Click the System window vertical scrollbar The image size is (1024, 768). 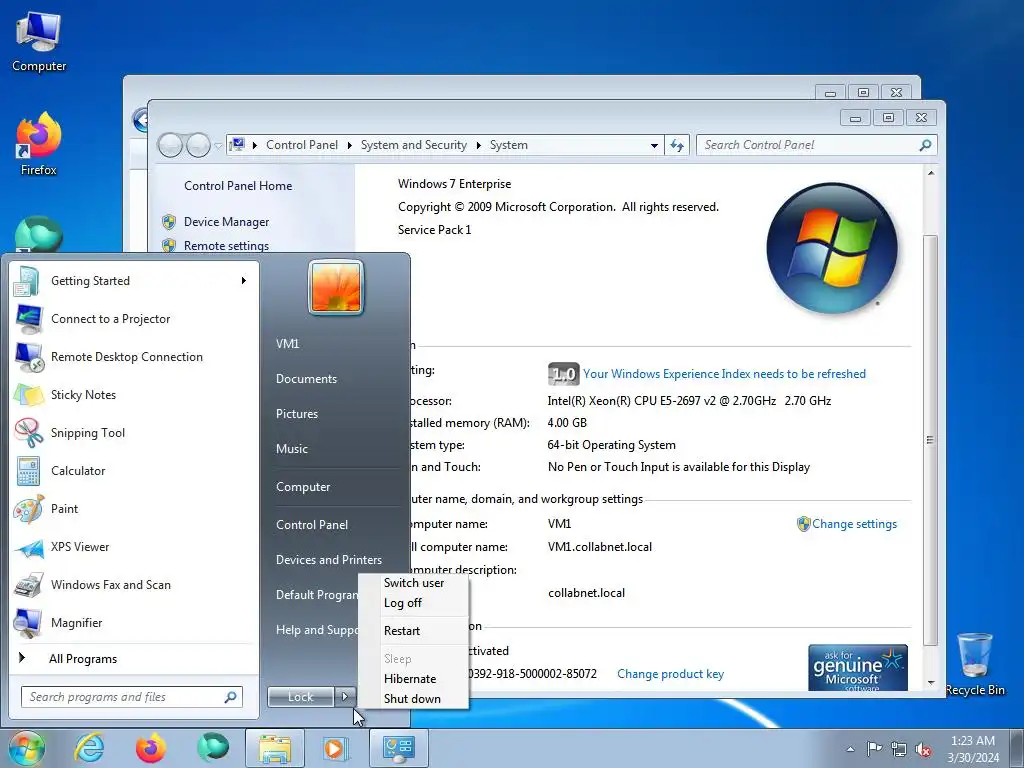point(931,439)
